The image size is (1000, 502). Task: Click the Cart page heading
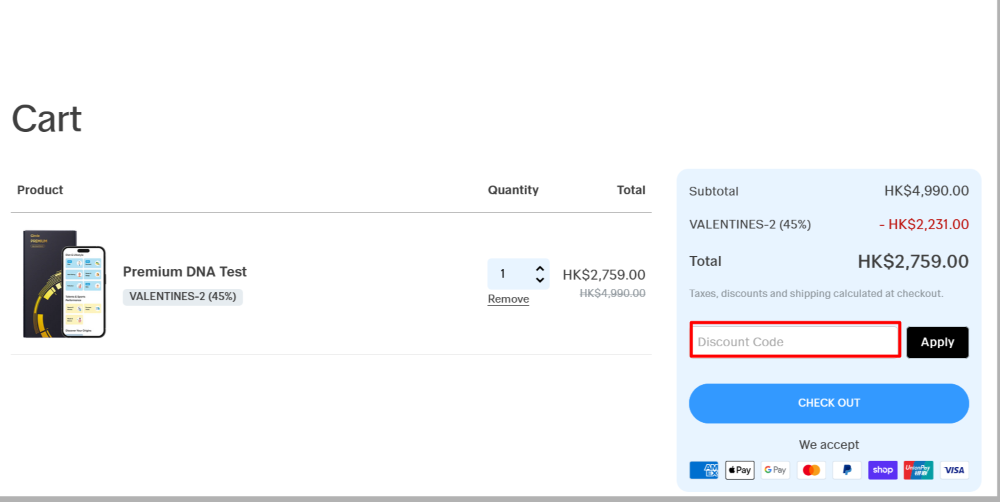[x=47, y=119]
